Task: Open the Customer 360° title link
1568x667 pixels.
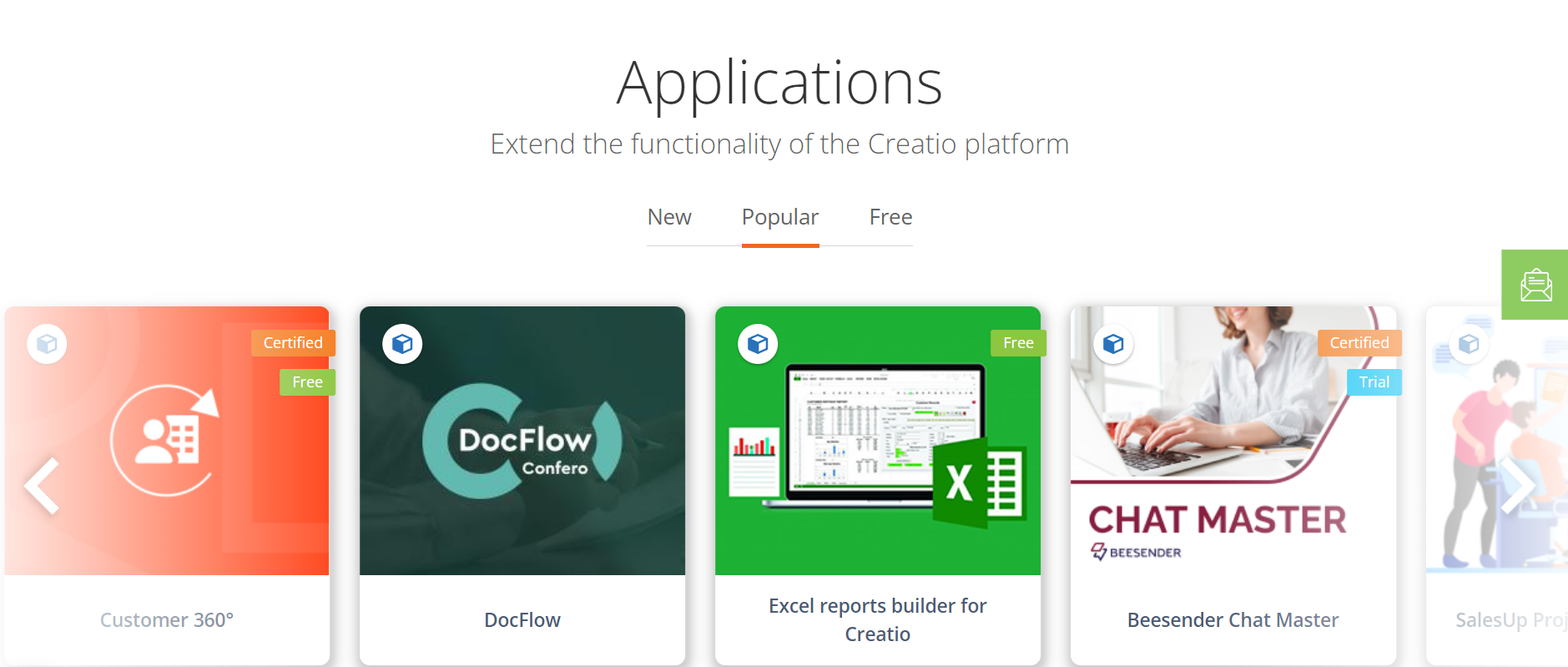Action: tap(167, 620)
